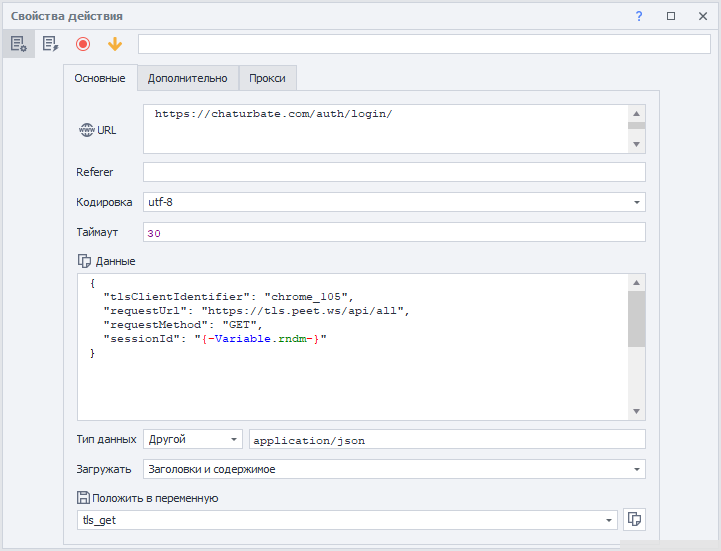The height and width of the screenshot is (551, 721).
Task: Select the Основные tab
Action: 100,78
